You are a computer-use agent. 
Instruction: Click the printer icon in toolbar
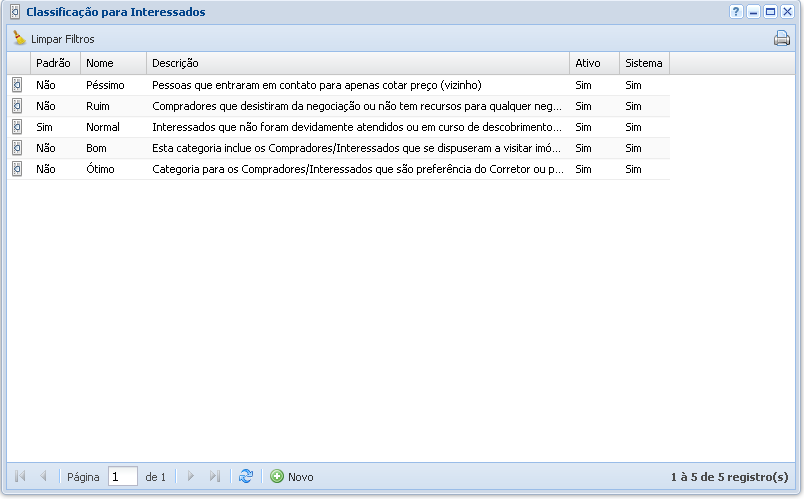(781, 39)
